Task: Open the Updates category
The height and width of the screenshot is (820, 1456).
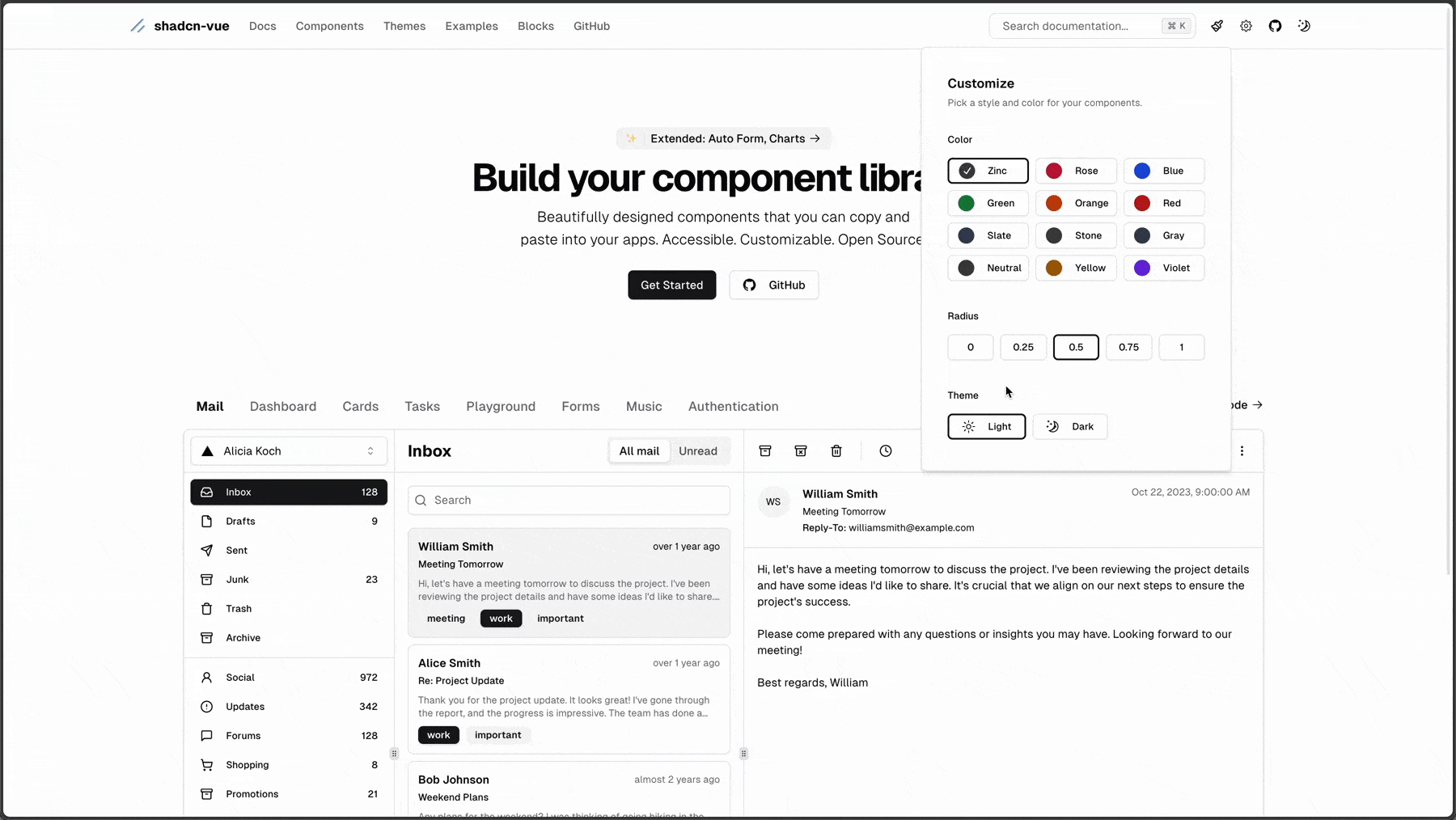Action: click(x=289, y=706)
